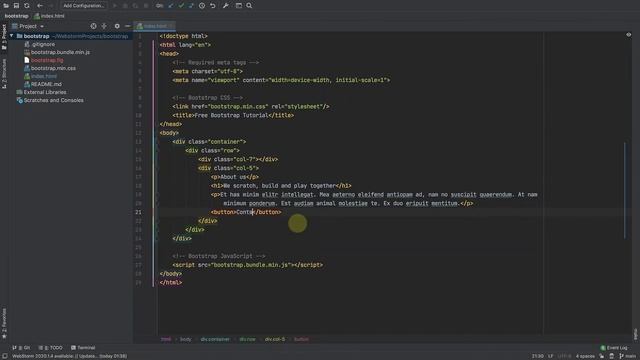Select Scratches and Consoles node
This screenshot has width=640, height=360.
50,100
